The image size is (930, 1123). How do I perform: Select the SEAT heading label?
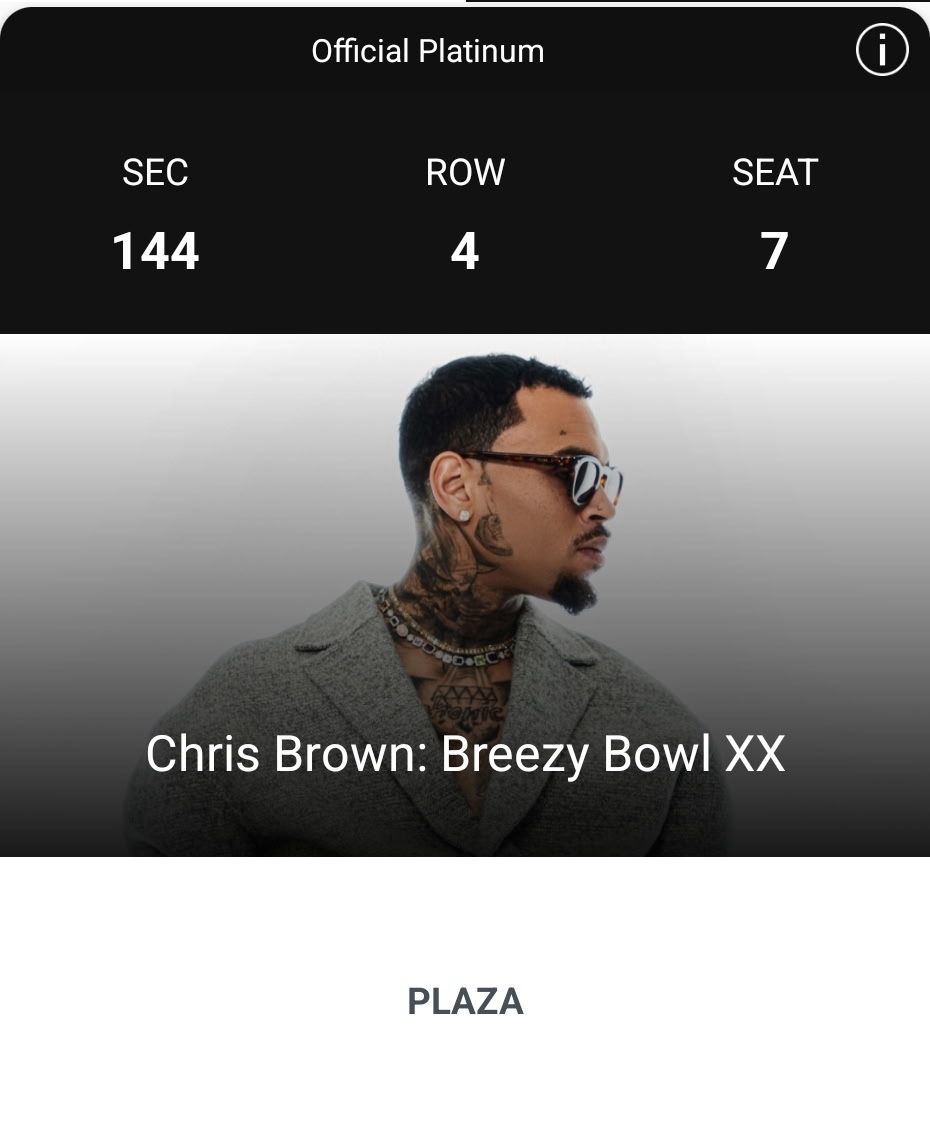click(x=775, y=173)
